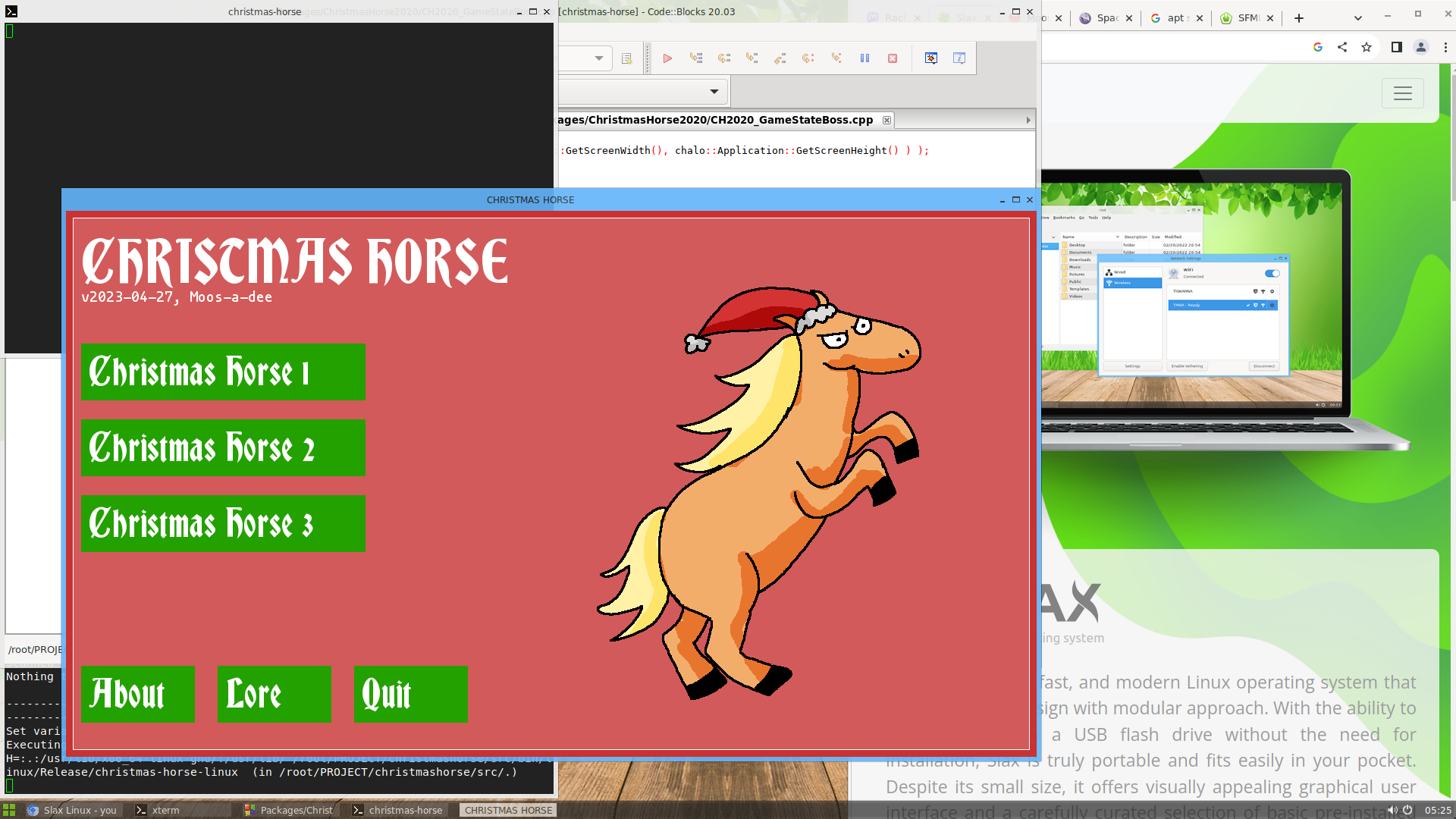Open the Slax website hamburger menu
Image resolution: width=1456 pixels, height=819 pixels.
(1403, 93)
